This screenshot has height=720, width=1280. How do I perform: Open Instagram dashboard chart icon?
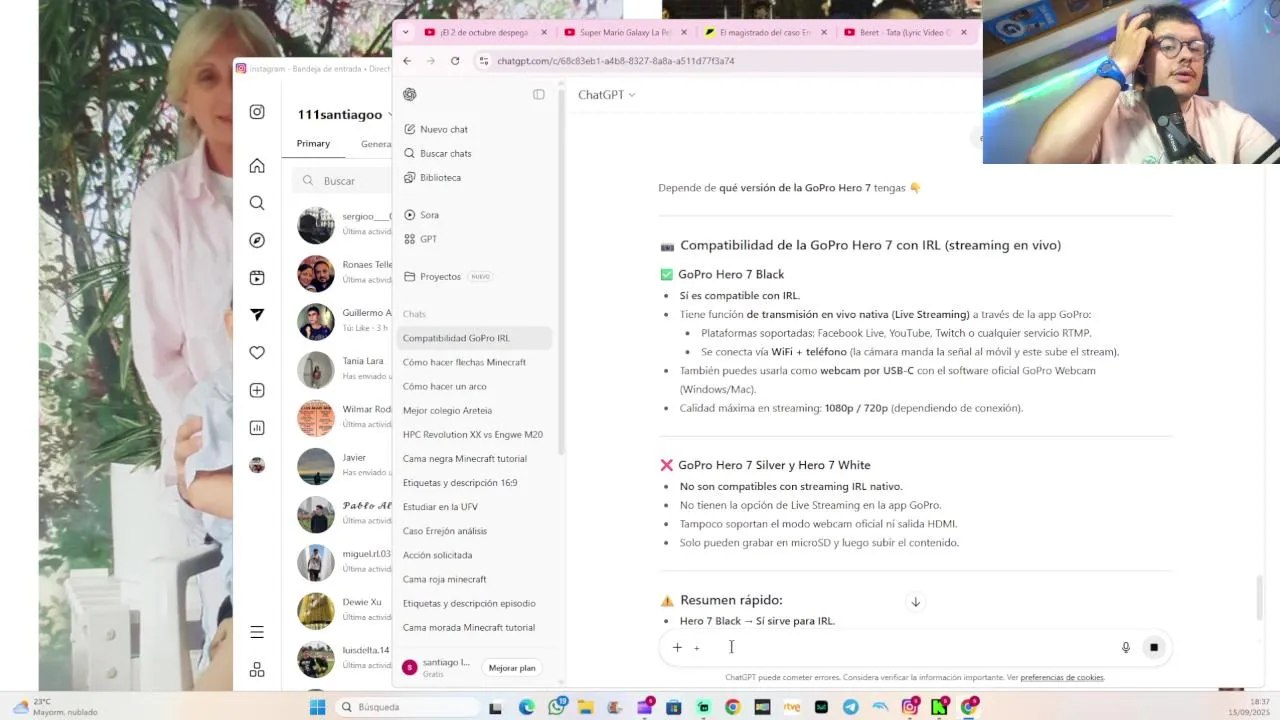click(x=257, y=428)
